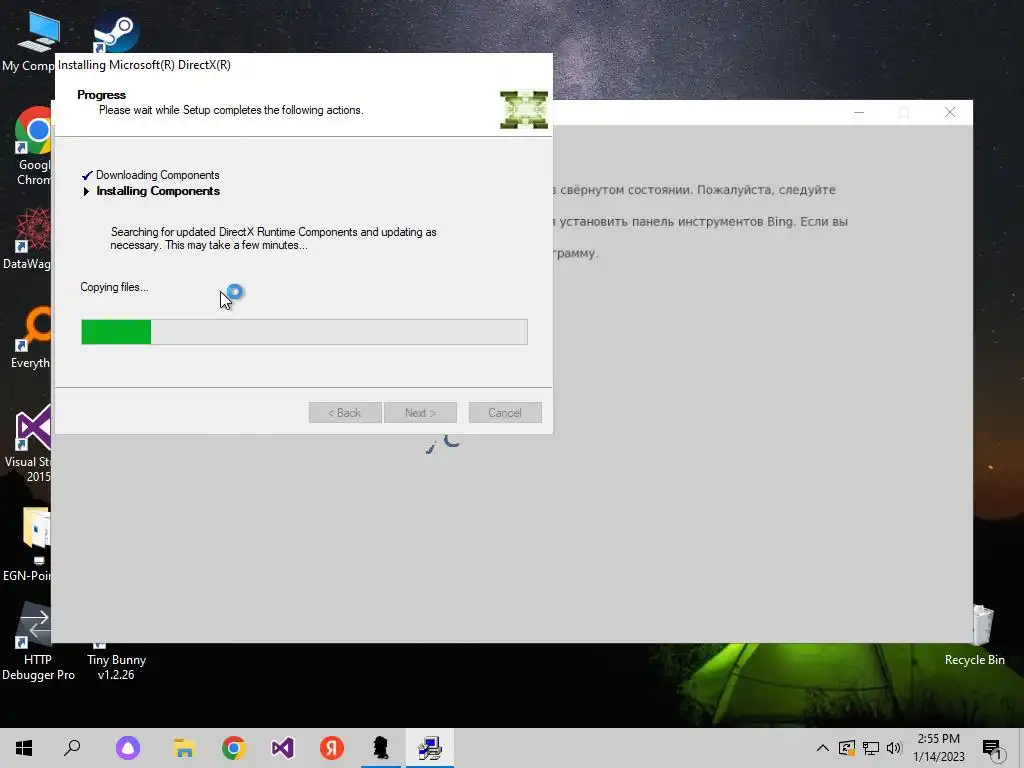Open HTTP Debugger Pro desktop shortcut
Screen dimensions: 1024x768
[38, 641]
